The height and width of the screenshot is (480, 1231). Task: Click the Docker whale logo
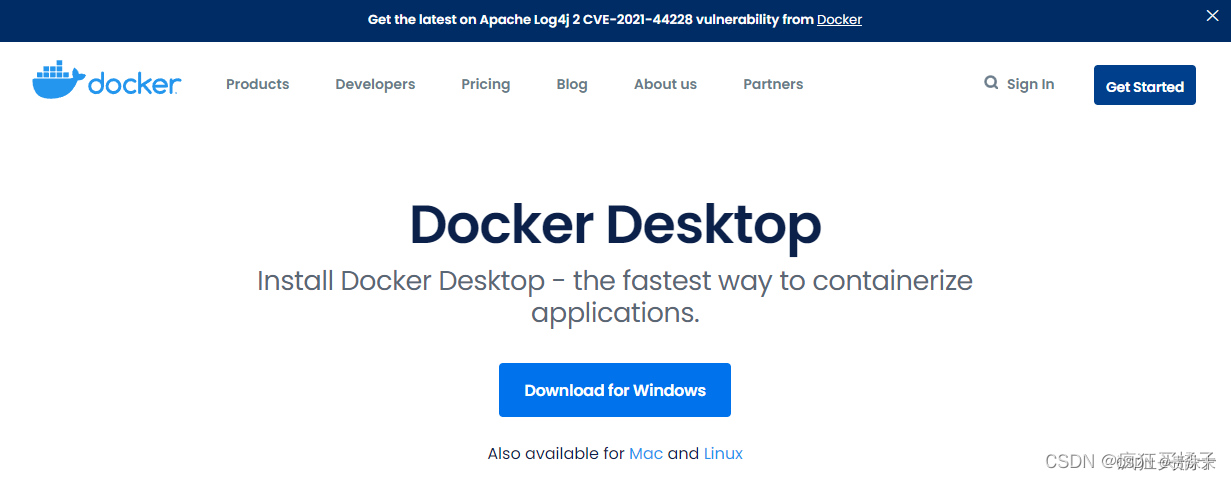106,81
